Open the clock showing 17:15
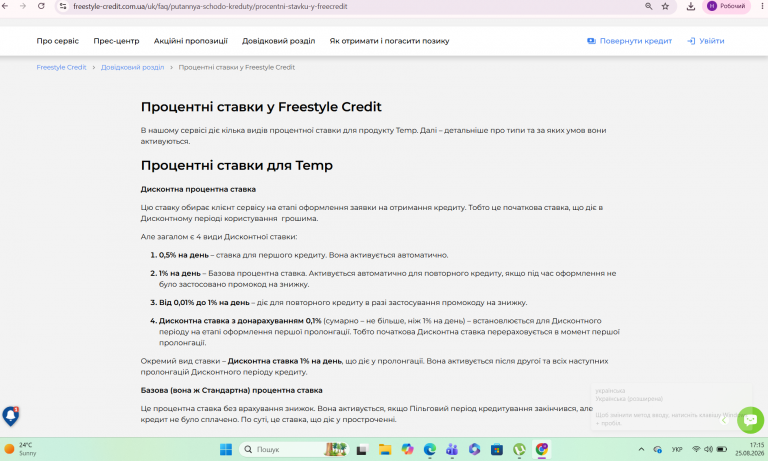Screen dimensions: 768x461 pos(749,449)
